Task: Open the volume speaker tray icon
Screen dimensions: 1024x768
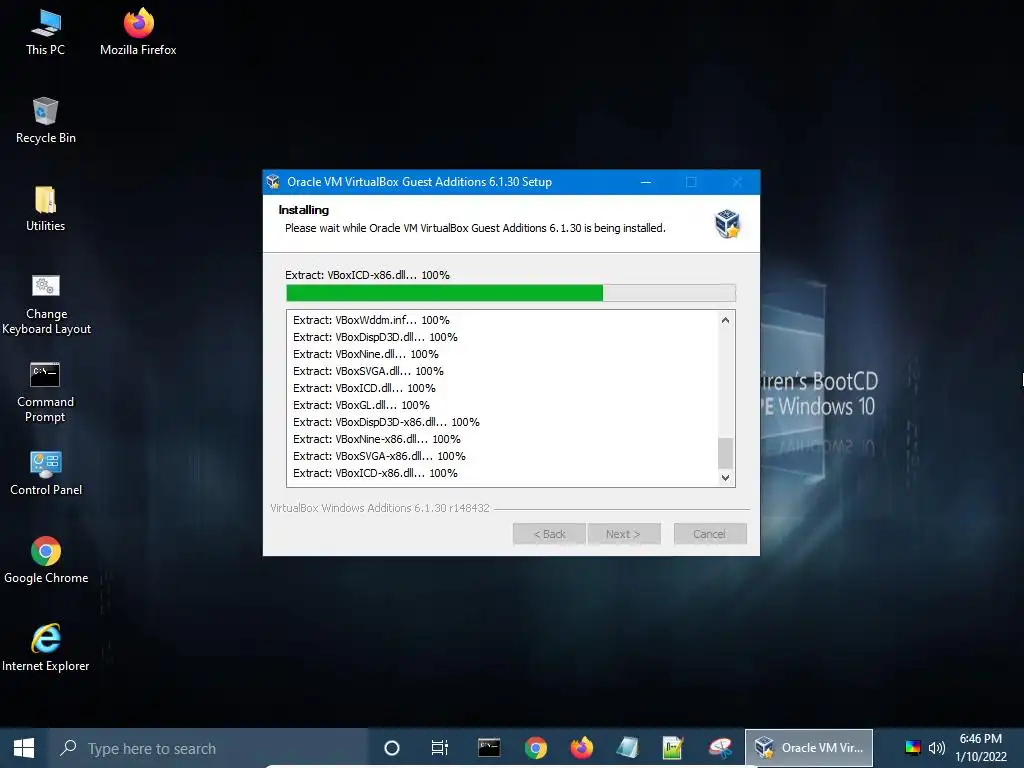Action: (936, 748)
